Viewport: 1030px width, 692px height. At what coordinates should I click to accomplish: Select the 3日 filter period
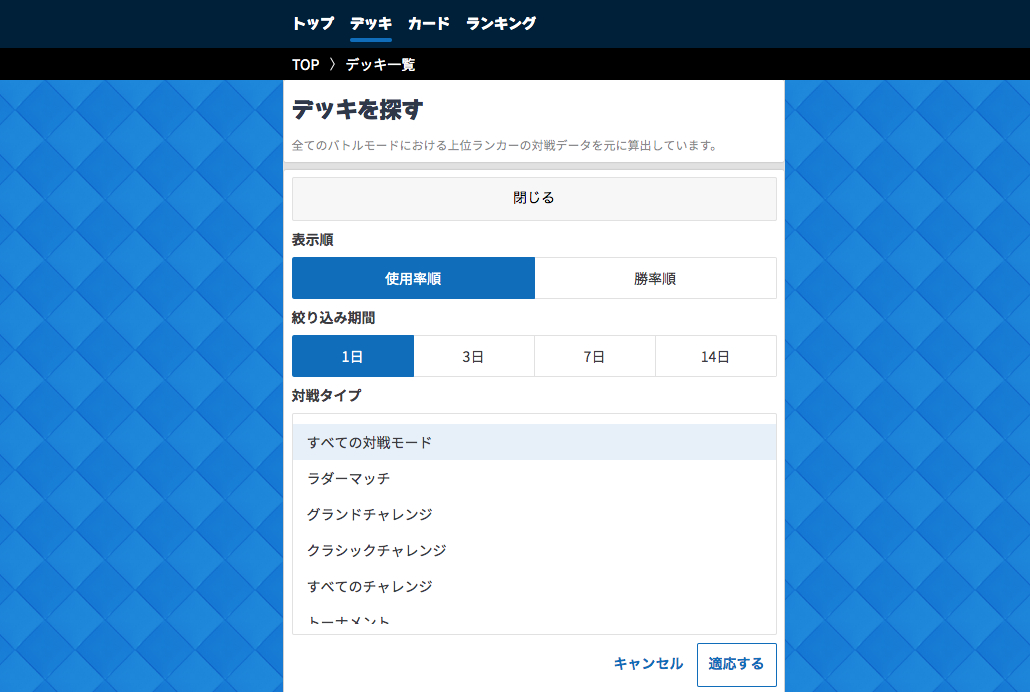(473, 357)
